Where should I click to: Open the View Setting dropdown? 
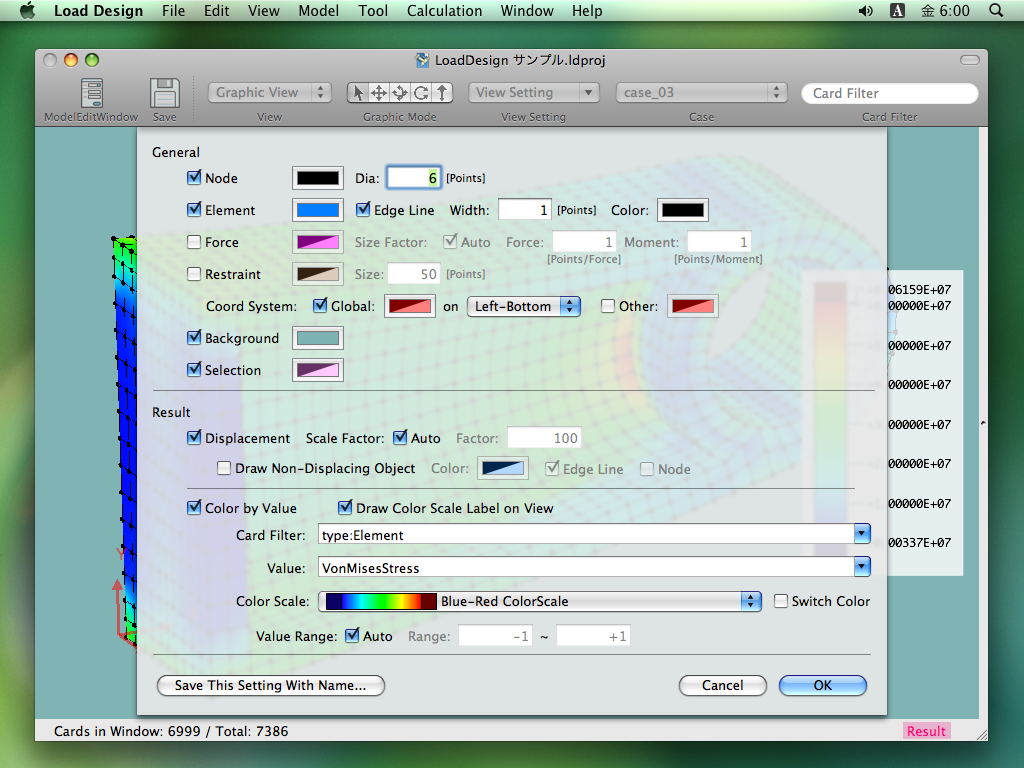pos(534,93)
